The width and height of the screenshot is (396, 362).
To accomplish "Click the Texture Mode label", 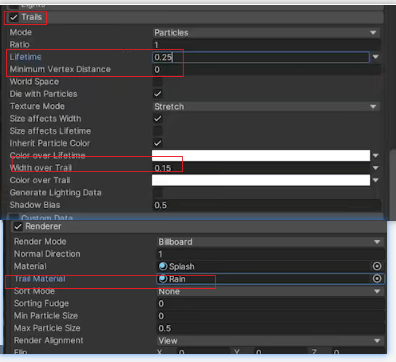I will [x=37, y=106].
